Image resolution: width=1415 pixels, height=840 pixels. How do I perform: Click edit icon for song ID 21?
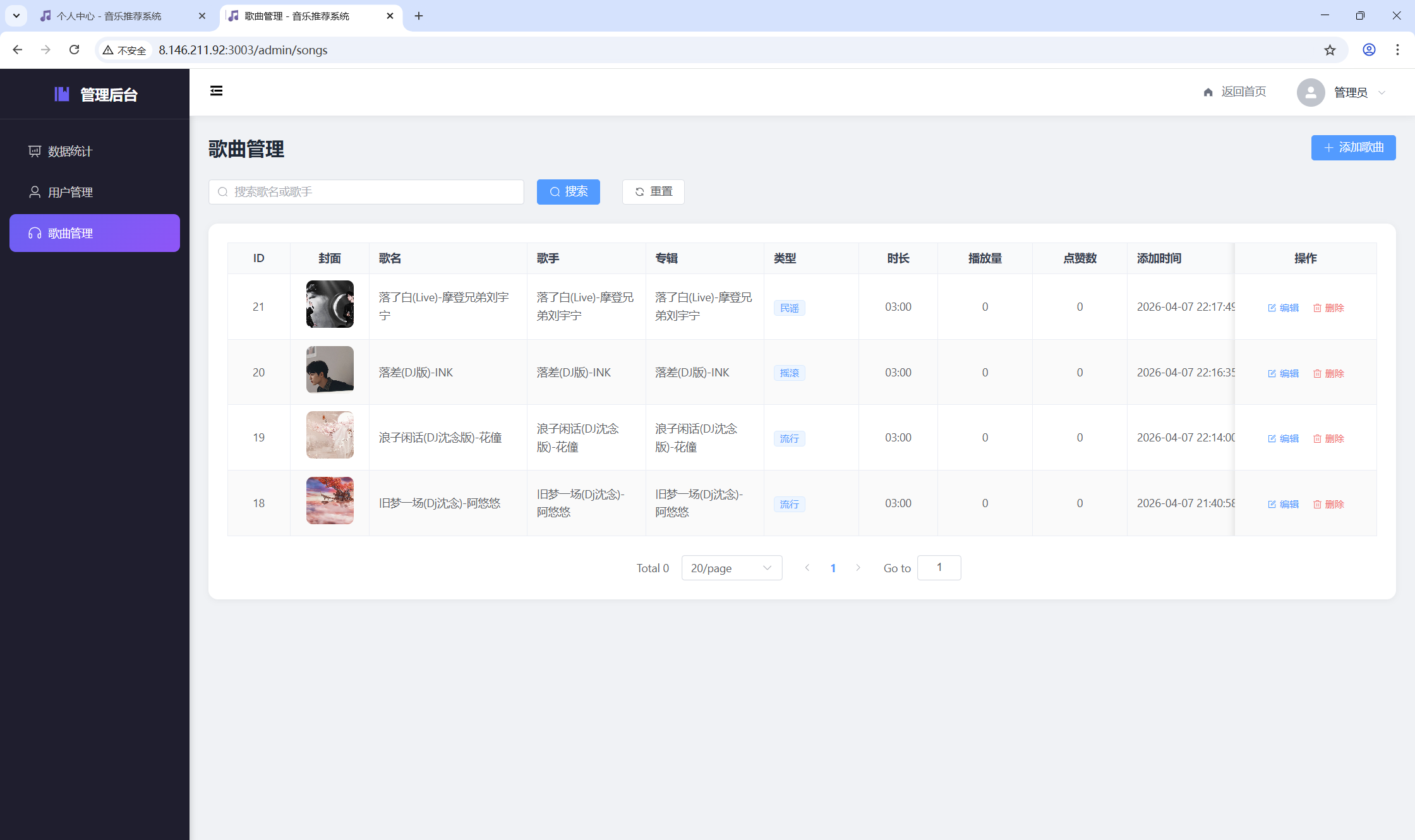coord(1272,308)
